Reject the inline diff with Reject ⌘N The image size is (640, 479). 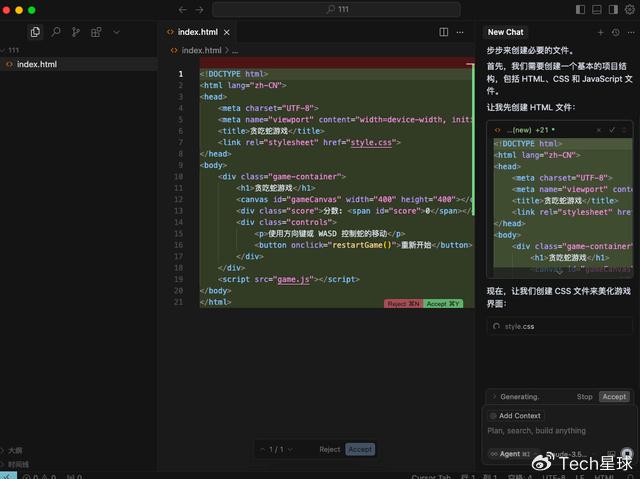pos(403,304)
